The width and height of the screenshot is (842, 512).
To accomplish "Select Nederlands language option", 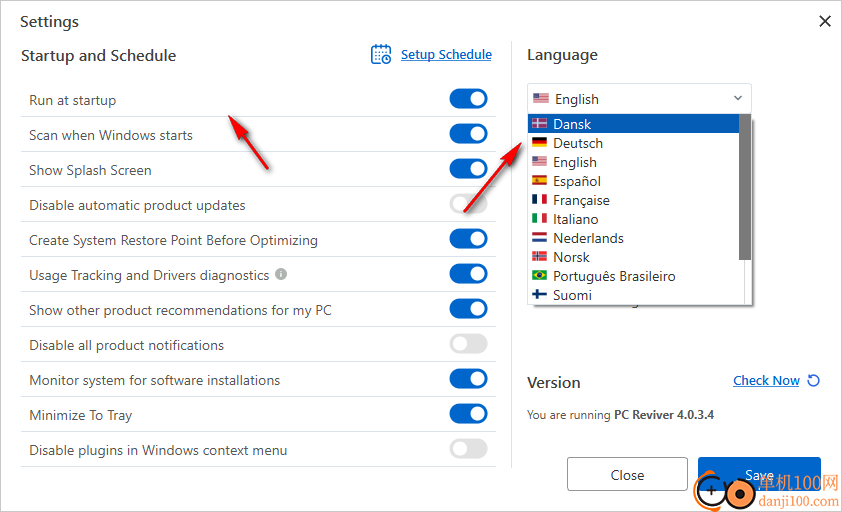I will (634, 238).
